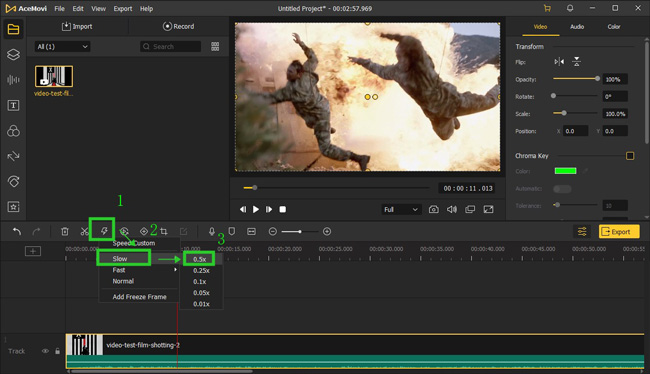Viewport: 650px width, 374px height.
Task: Select the video-test-film media thumbnail
Action: point(54,76)
